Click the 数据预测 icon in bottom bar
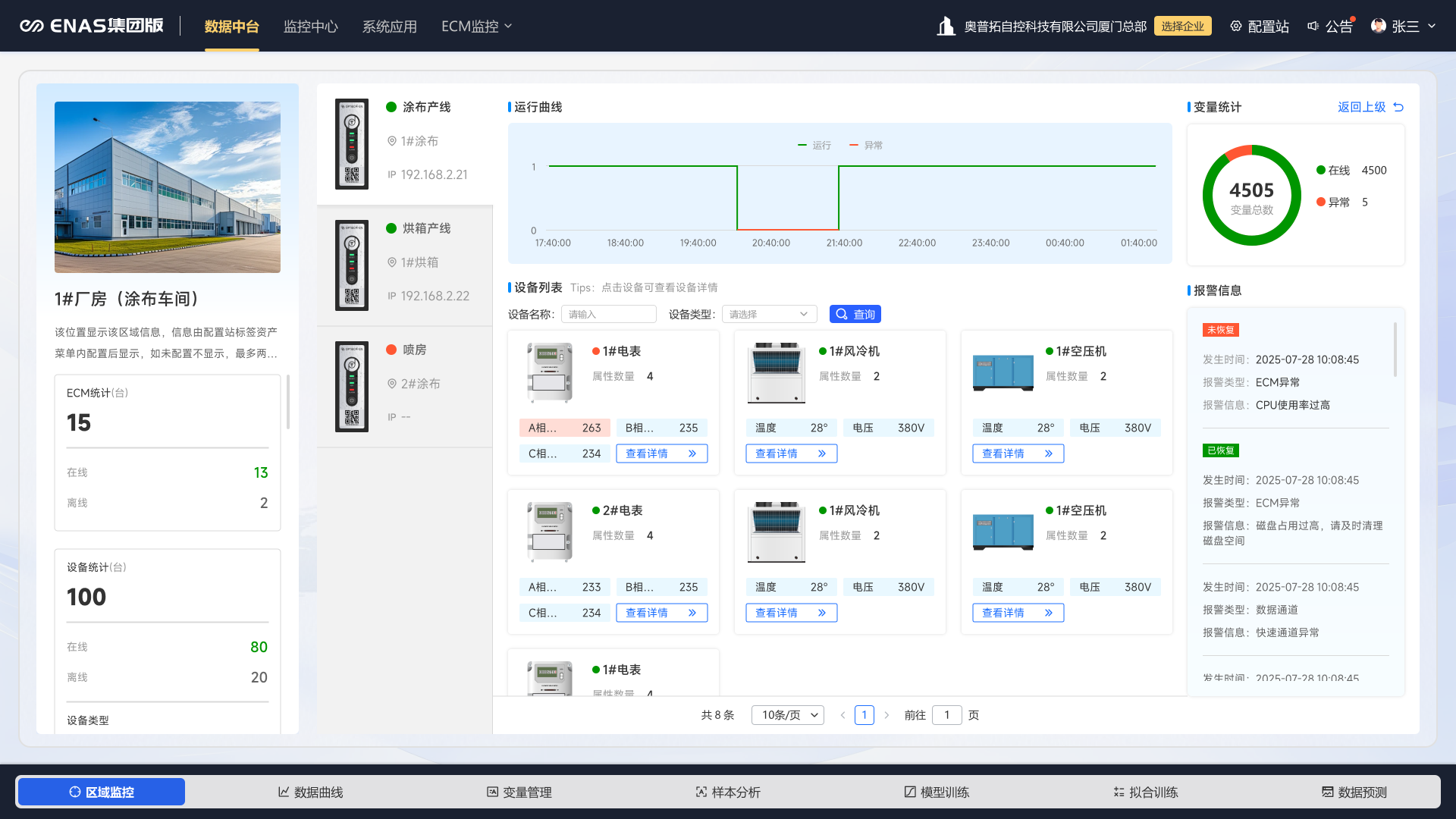This screenshot has width=1456, height=819. pyautogui.click(x=1328, y=792)
